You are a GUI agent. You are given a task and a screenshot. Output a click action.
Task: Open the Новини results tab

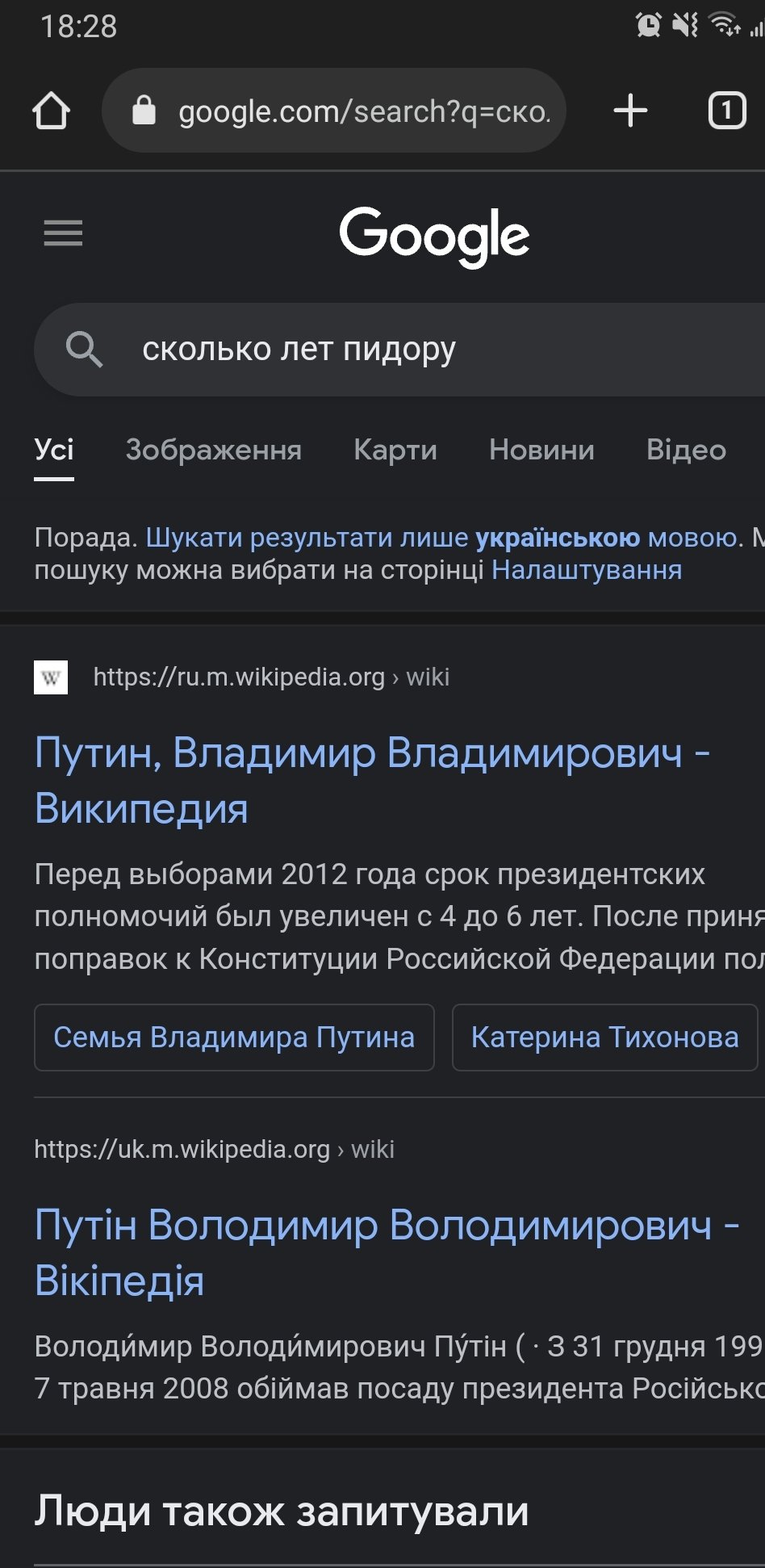click(x=541, y=450)
